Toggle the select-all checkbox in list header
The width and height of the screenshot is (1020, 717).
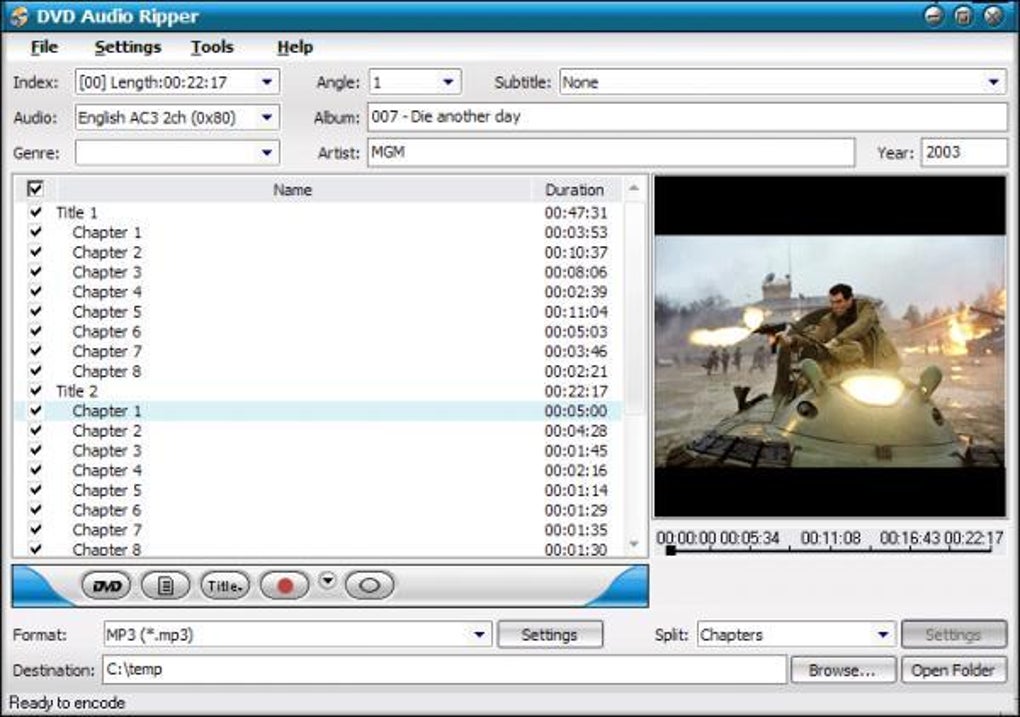35,189
